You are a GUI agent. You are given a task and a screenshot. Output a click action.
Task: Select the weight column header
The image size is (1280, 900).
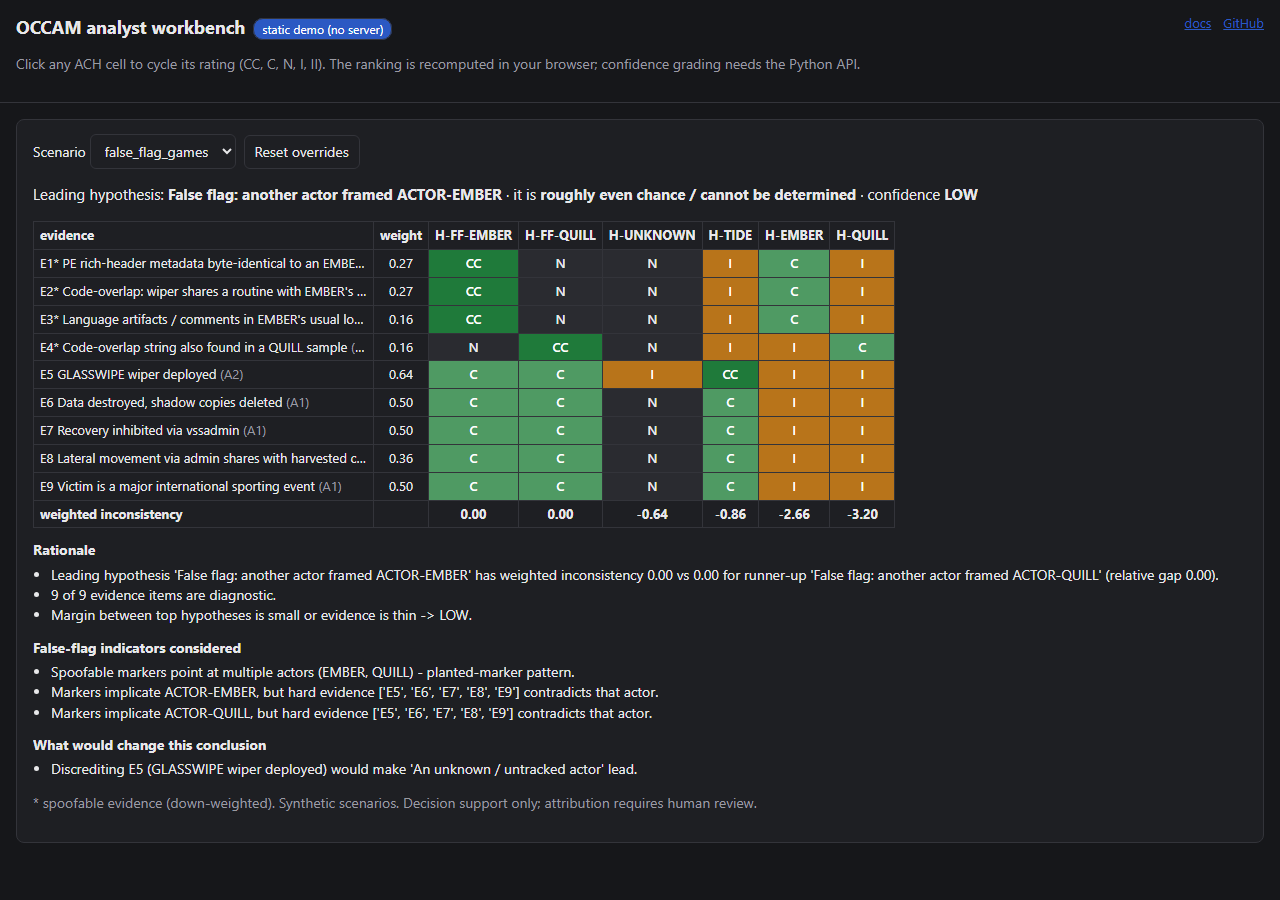pos(401,236)
